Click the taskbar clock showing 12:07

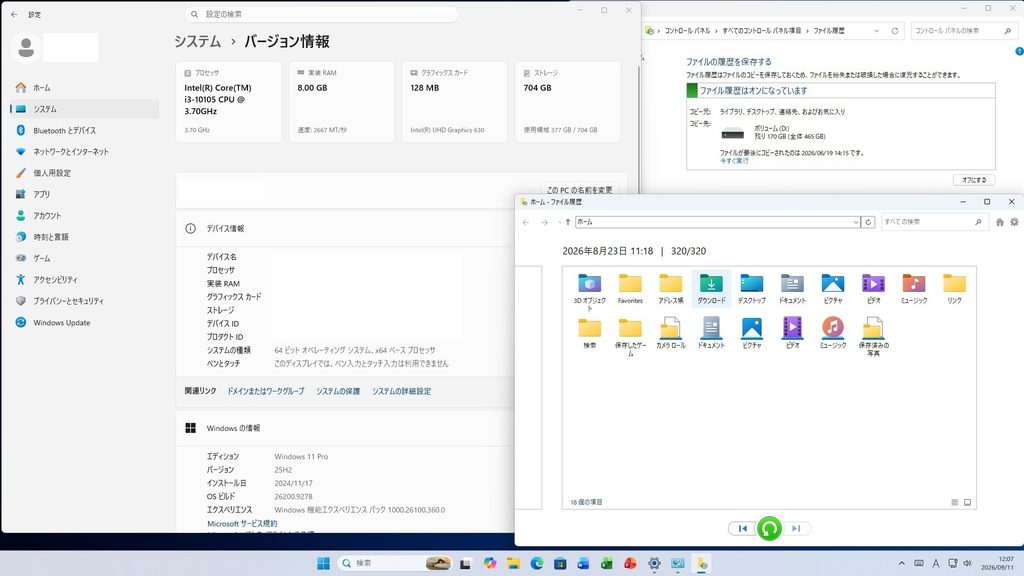[x=999, y=563]
